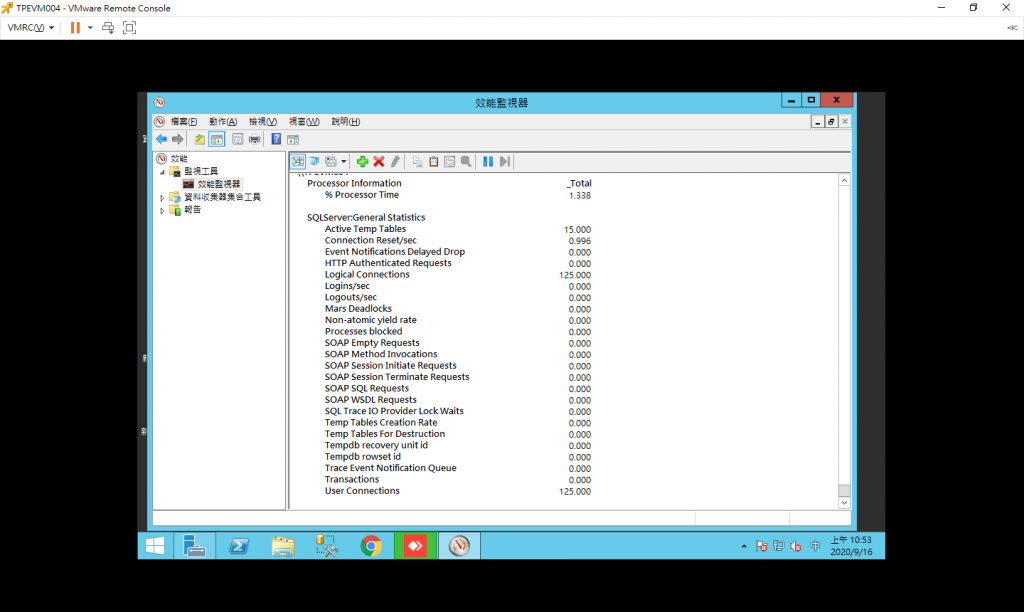
Task: Select the 效能 root tree node
Action: click(x=179, y=159)
